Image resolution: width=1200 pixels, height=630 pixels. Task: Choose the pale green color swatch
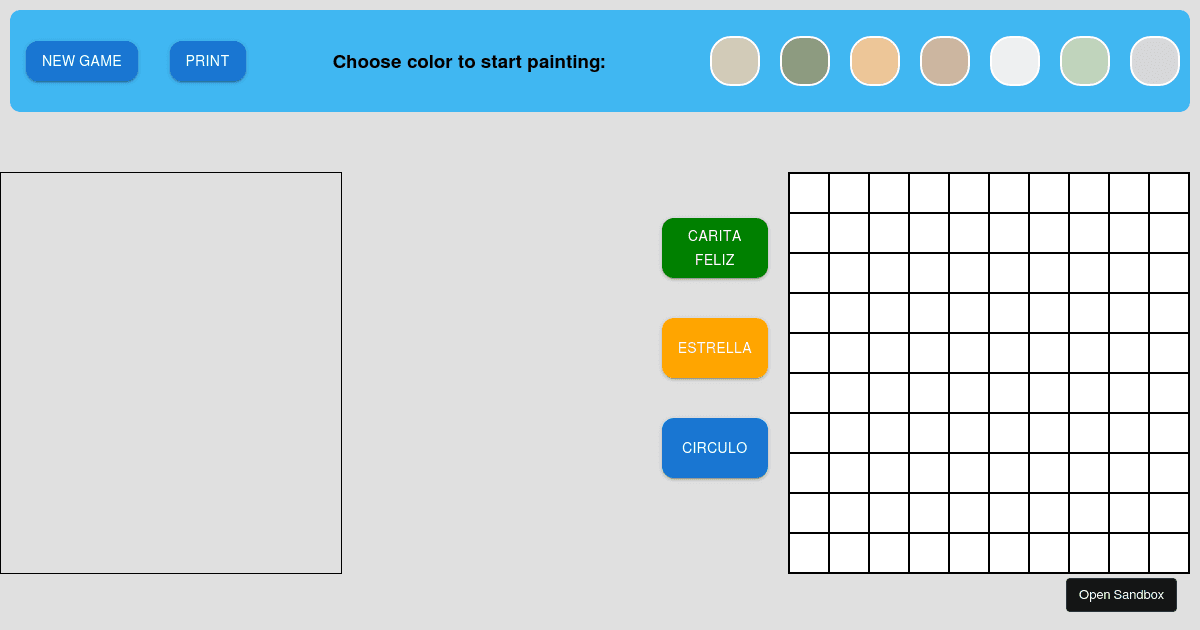[1085, 61]
